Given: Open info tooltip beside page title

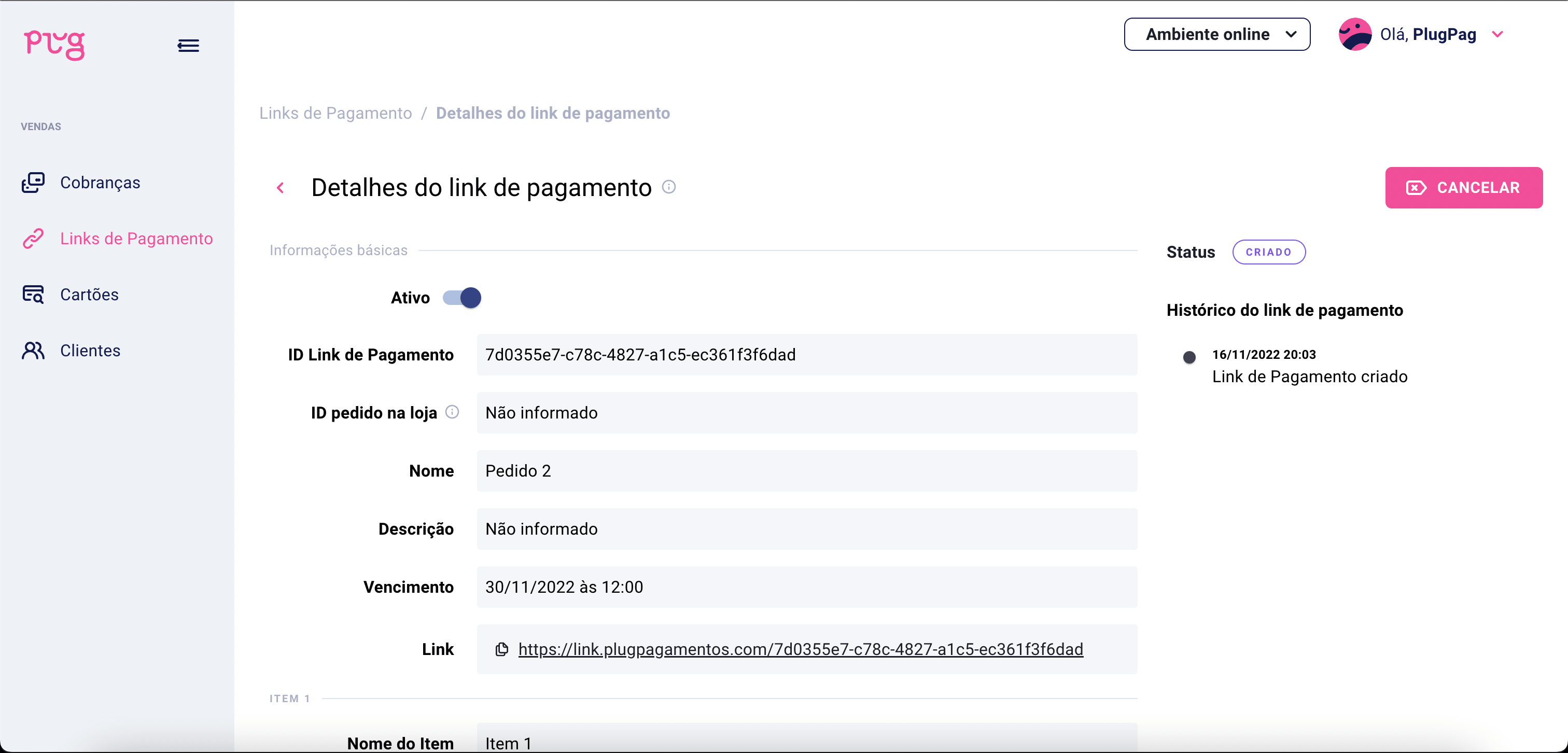Looking at the screenshot, I should pyautogui.click(x=668, y=187).
